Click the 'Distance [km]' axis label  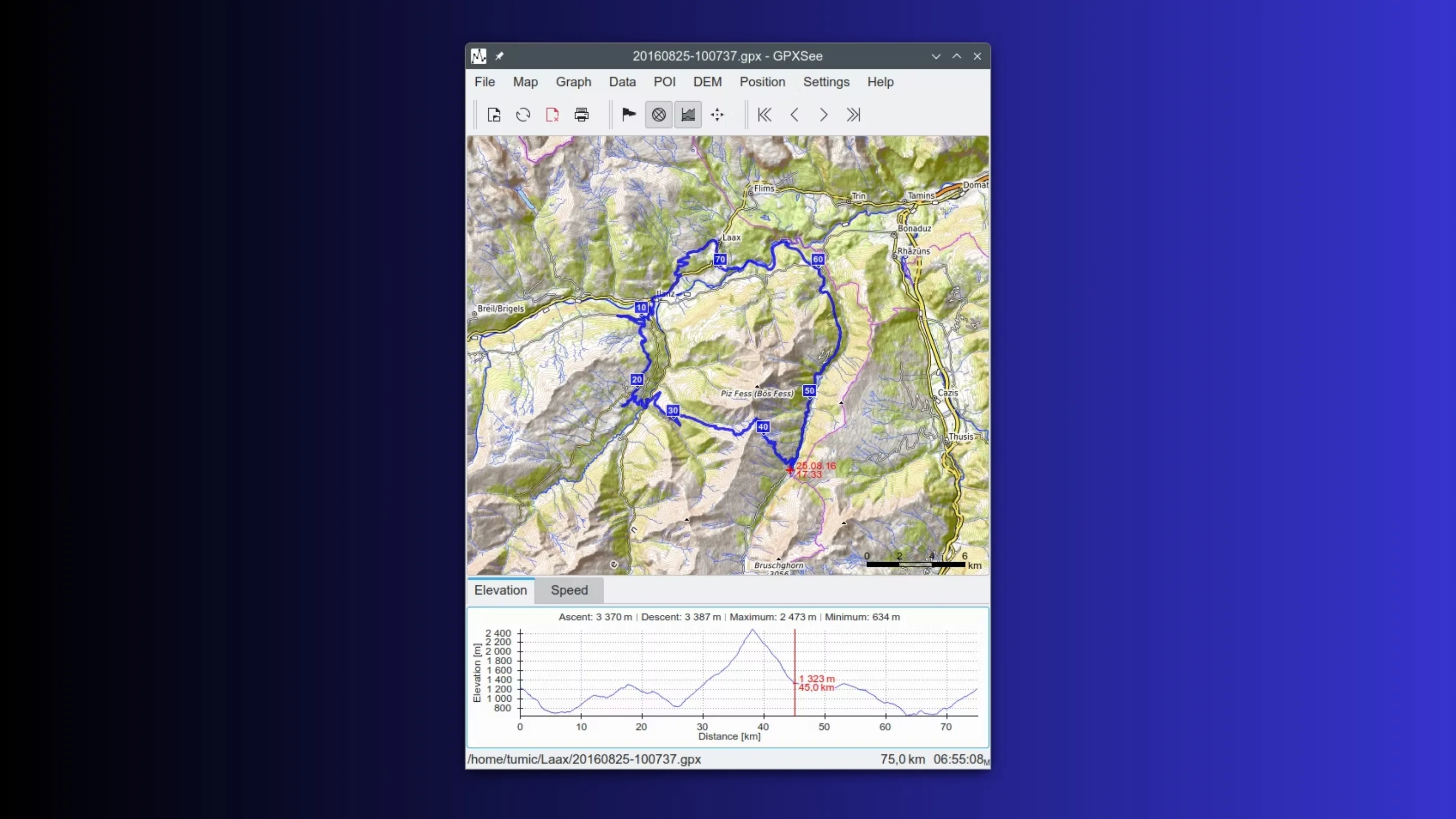tap(729, 737)
